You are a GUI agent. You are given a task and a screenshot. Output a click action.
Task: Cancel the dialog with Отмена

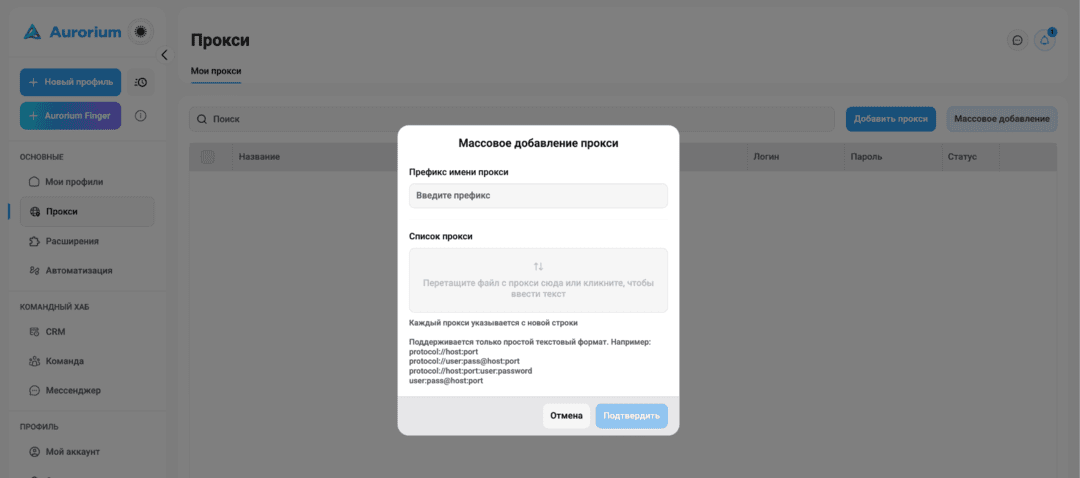tap(566, 416)
